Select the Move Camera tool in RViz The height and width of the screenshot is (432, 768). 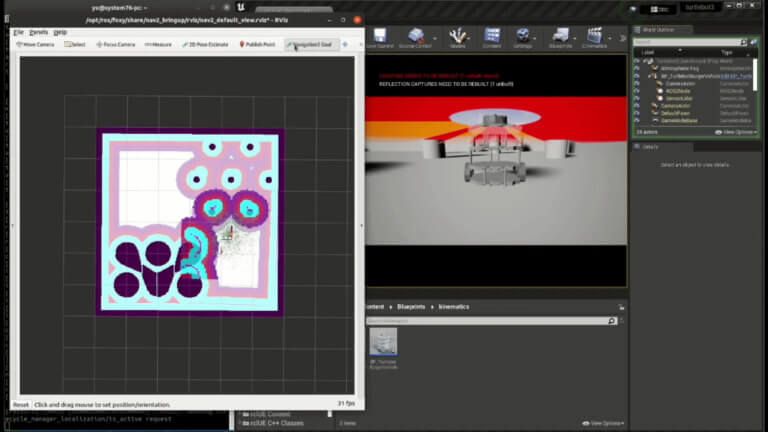36,44
